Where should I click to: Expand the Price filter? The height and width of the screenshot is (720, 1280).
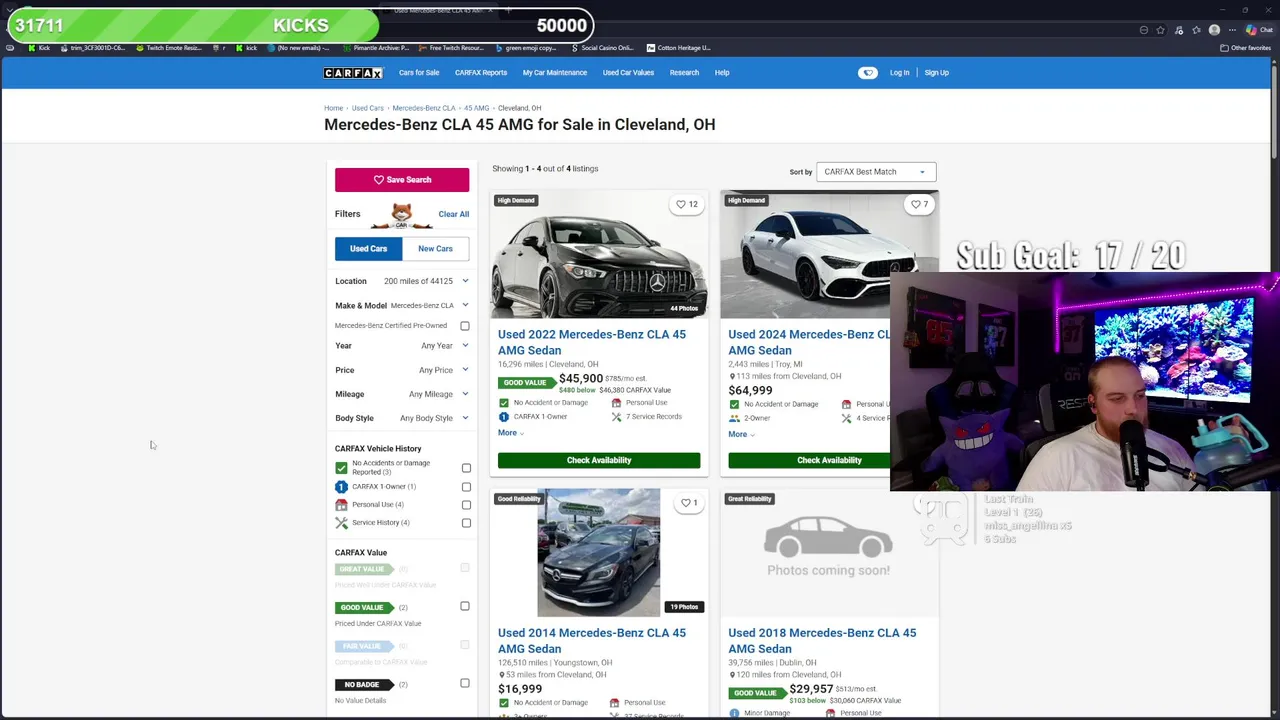click(402, 370)
